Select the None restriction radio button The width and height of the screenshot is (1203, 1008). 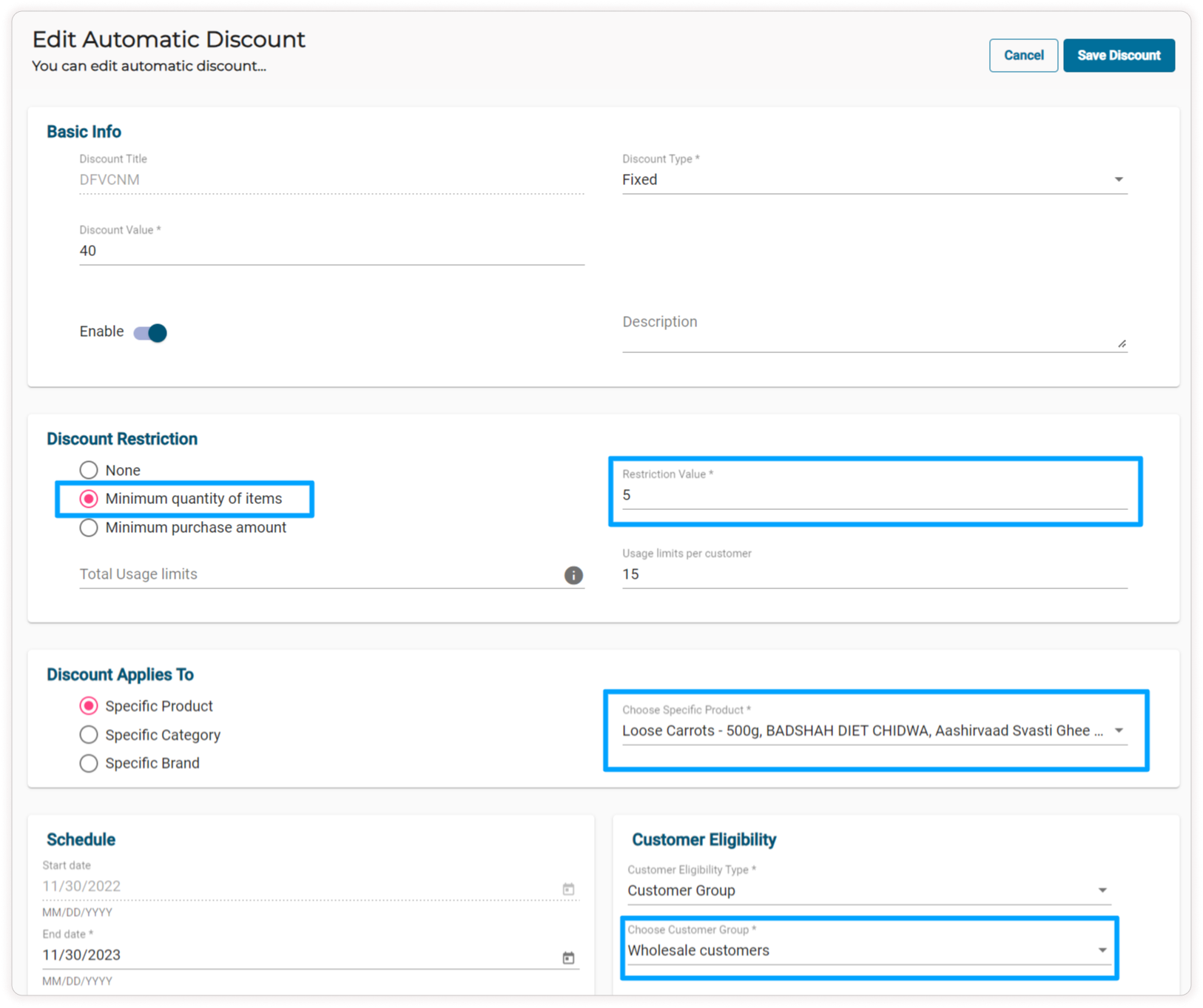click(89, 470)
